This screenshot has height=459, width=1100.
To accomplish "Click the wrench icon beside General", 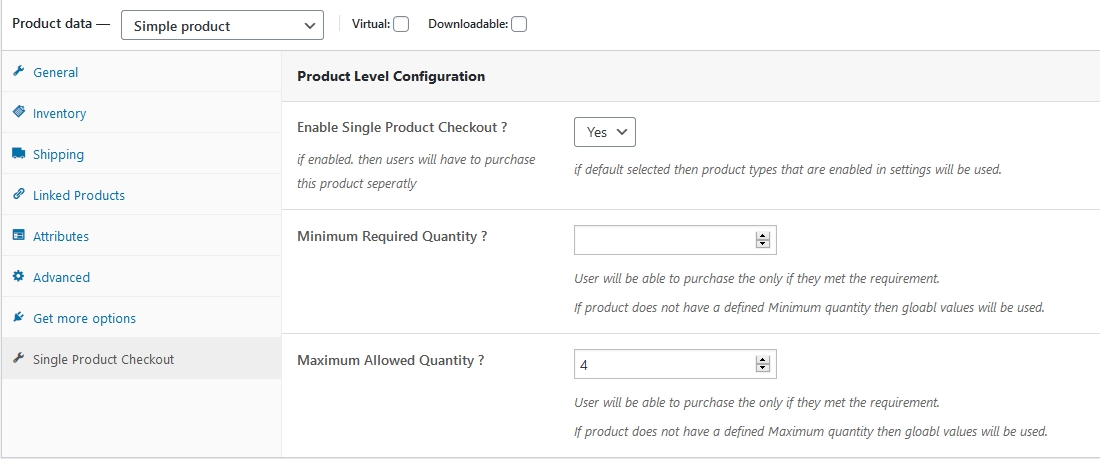I will pos(18,72).
